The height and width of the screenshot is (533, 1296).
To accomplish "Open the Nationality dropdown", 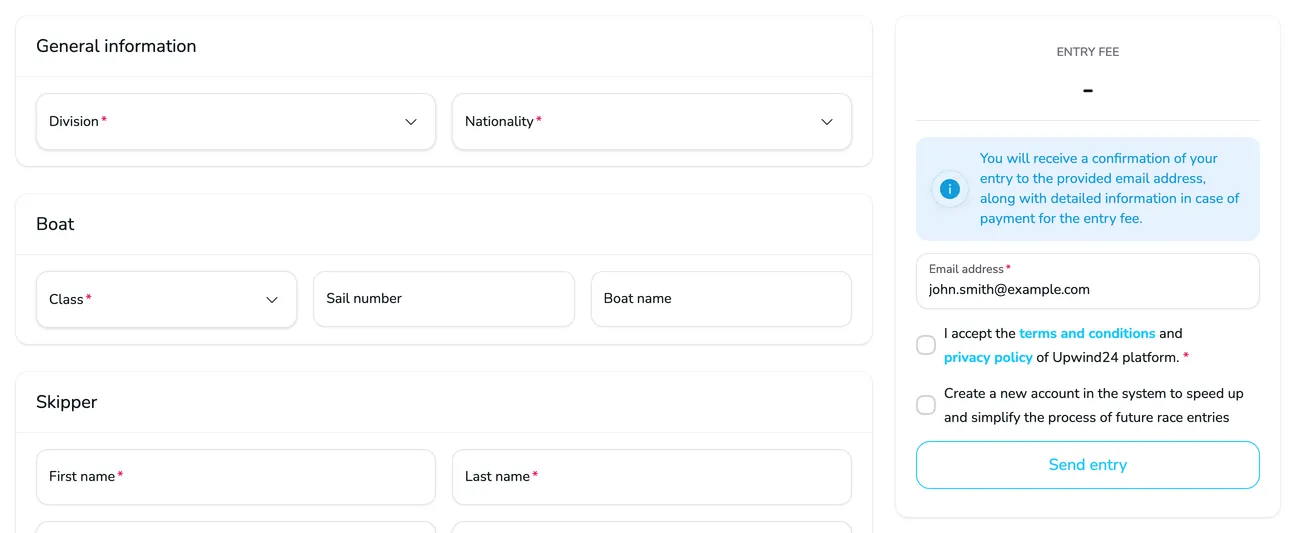I will (652, 122).
